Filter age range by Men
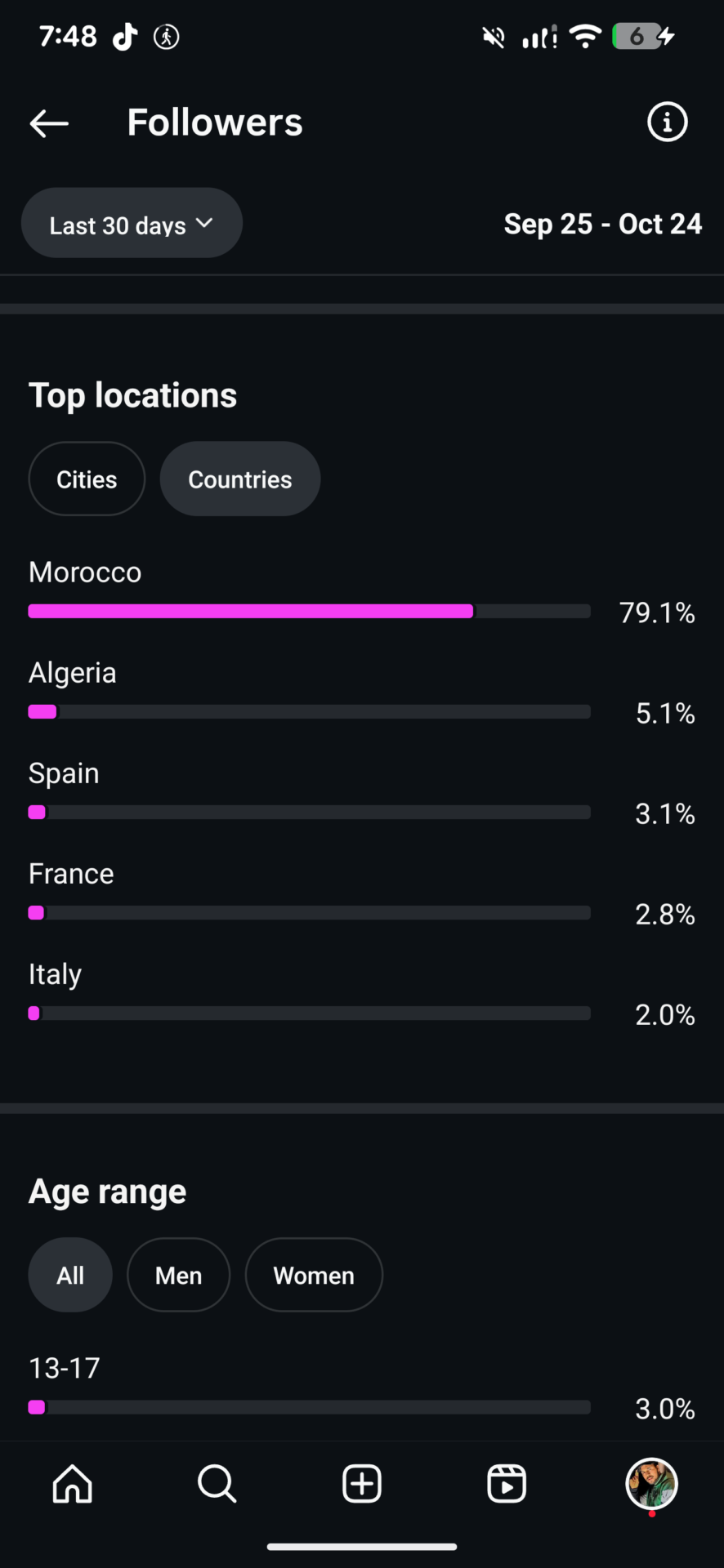This screenshot has height=1568, width=724. coord(178,1276)
